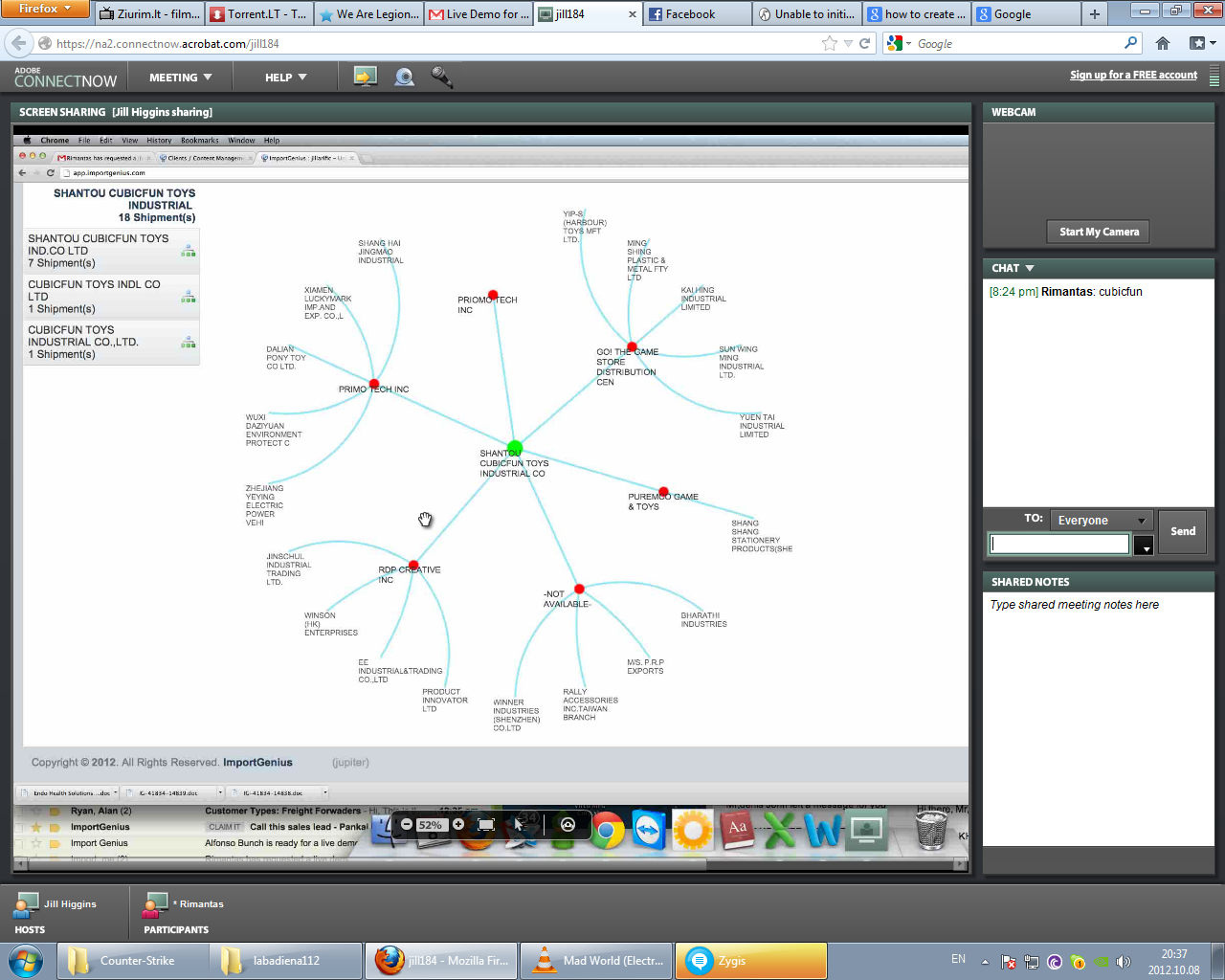Select host Jill Higgins
This screenshot has width=1225, height=980.
coord(56,903)
